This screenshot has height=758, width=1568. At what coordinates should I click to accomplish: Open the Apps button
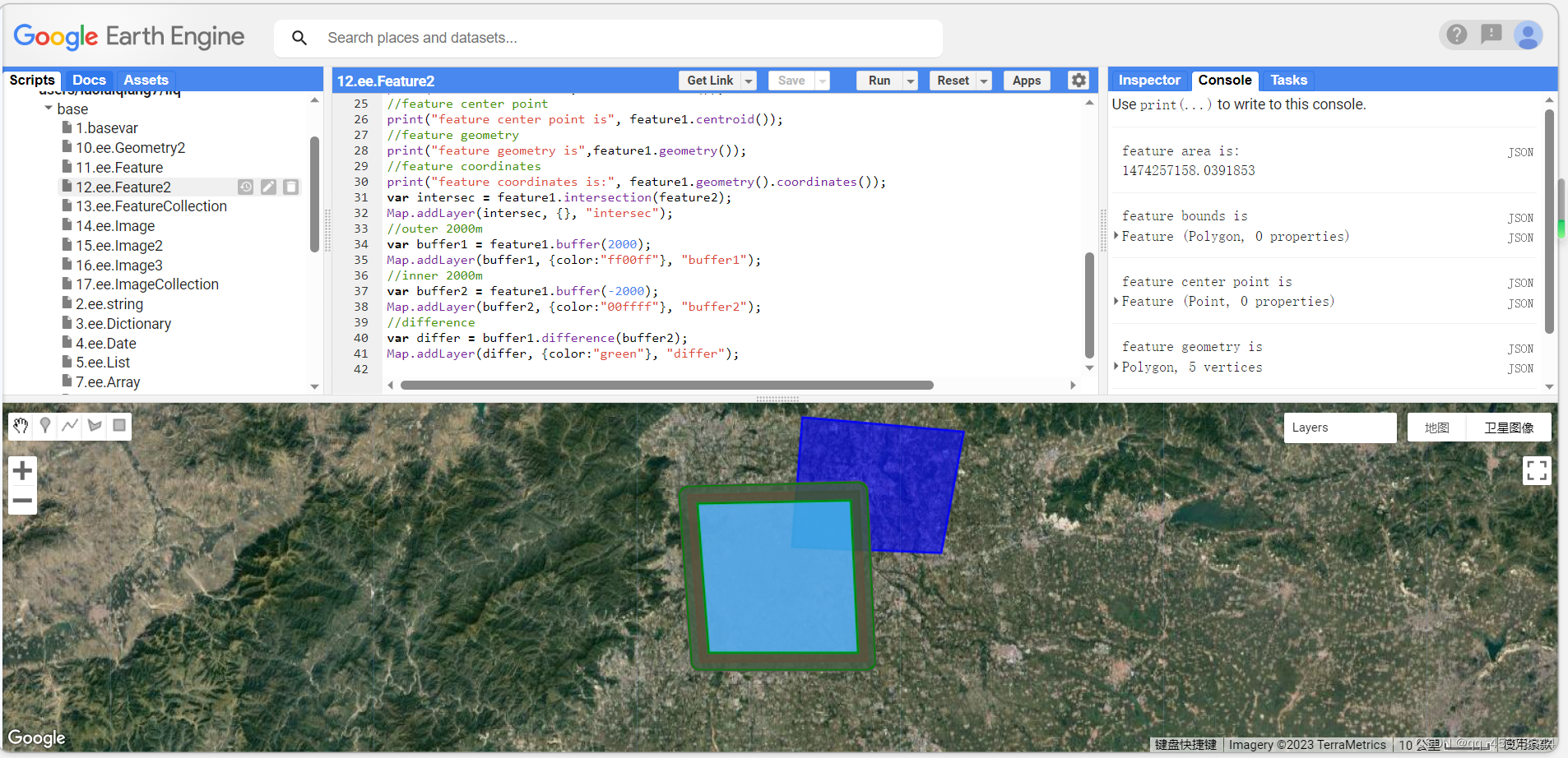(x=1027, y=81)
